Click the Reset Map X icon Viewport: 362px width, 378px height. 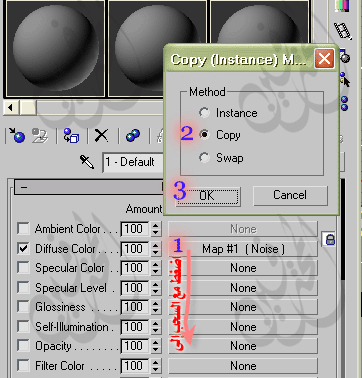101,136
